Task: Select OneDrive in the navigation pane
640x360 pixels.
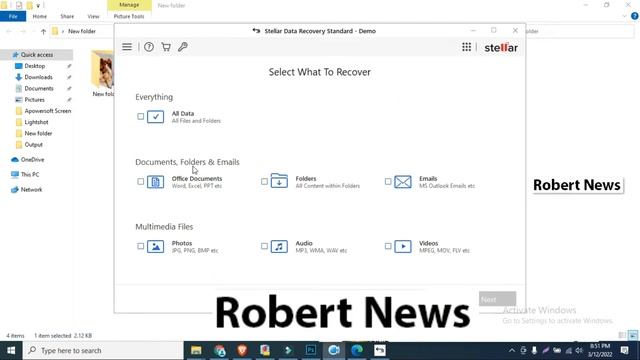Action: 33,160
